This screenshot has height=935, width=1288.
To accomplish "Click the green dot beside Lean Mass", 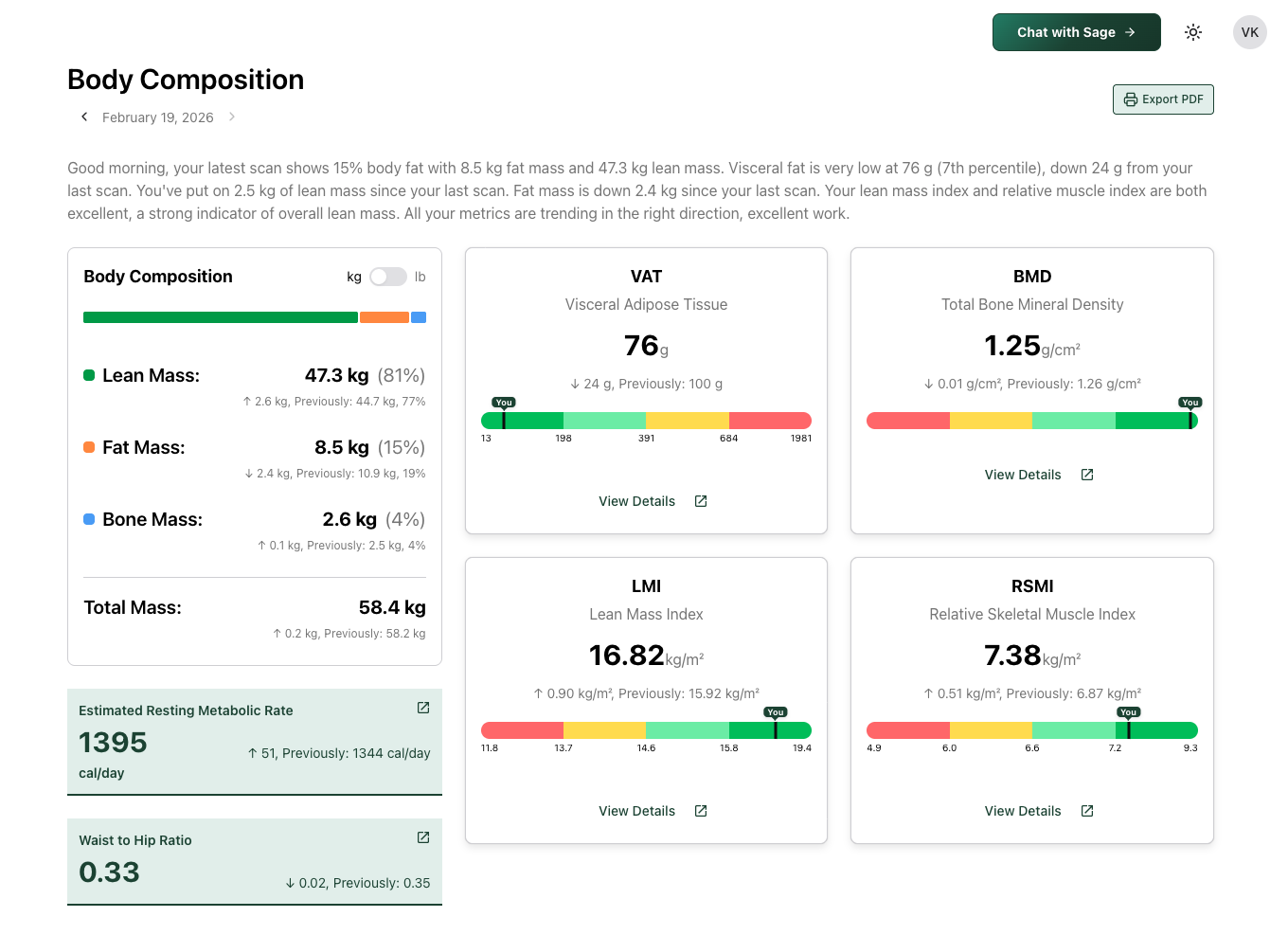I will point(89,375).
